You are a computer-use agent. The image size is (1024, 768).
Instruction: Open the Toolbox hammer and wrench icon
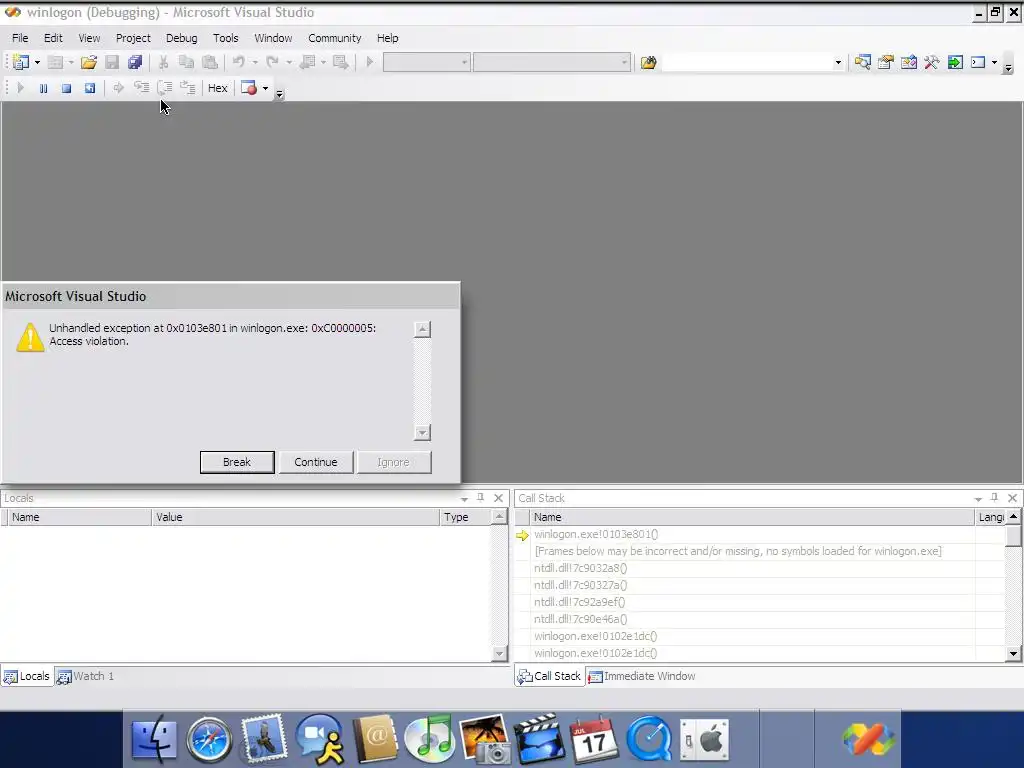[x=931, y=62]
